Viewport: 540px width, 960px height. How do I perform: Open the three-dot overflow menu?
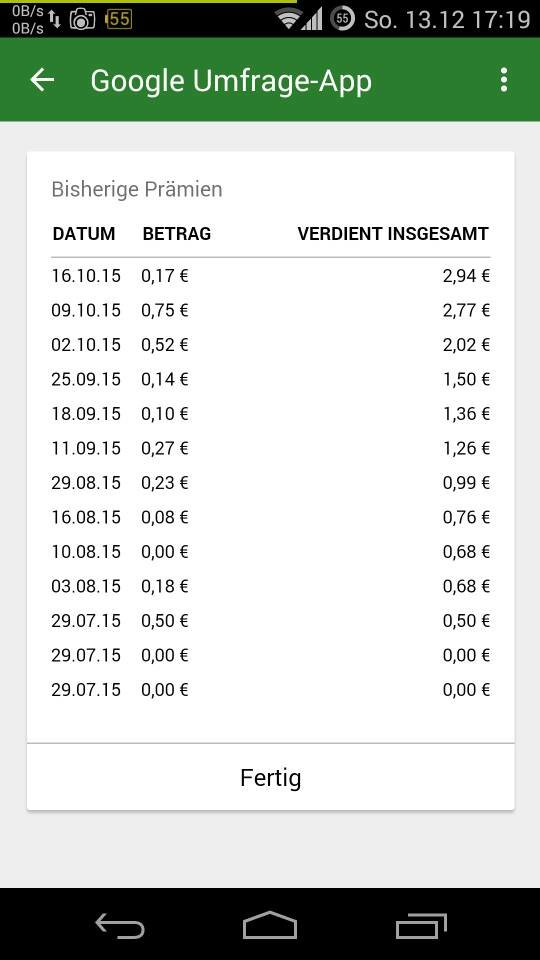(x=503, y=80)
